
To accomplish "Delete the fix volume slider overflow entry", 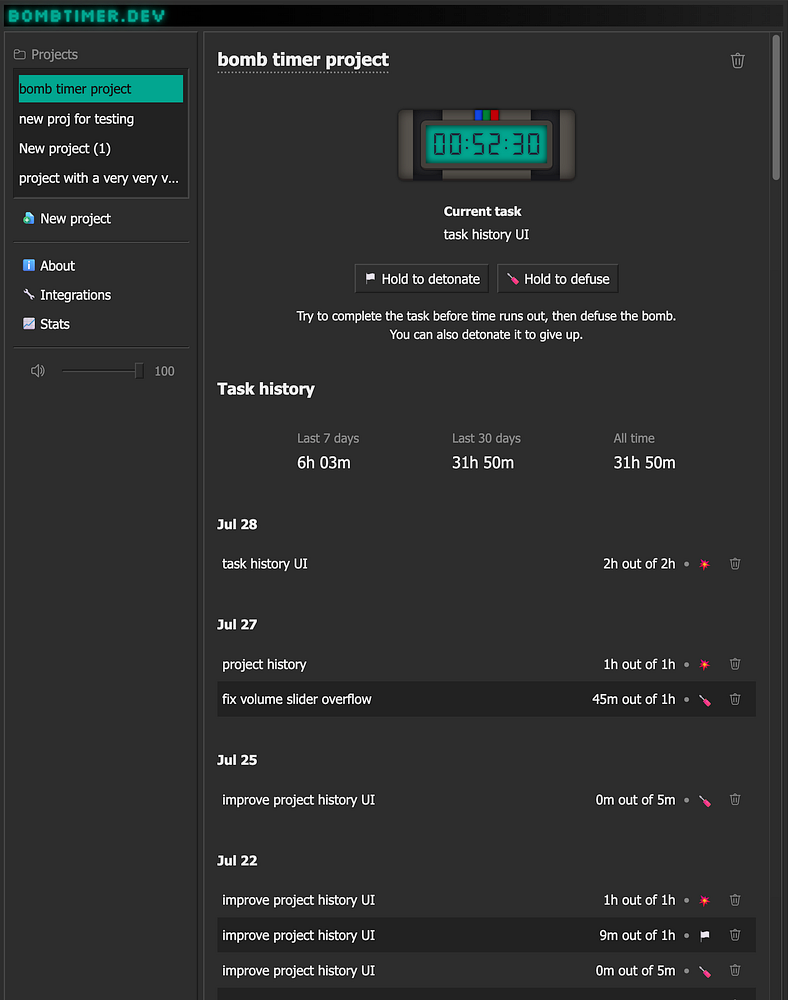I will click(735, 699).
